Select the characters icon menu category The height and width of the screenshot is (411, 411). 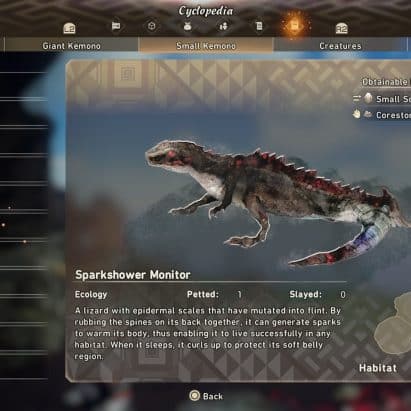223,26
